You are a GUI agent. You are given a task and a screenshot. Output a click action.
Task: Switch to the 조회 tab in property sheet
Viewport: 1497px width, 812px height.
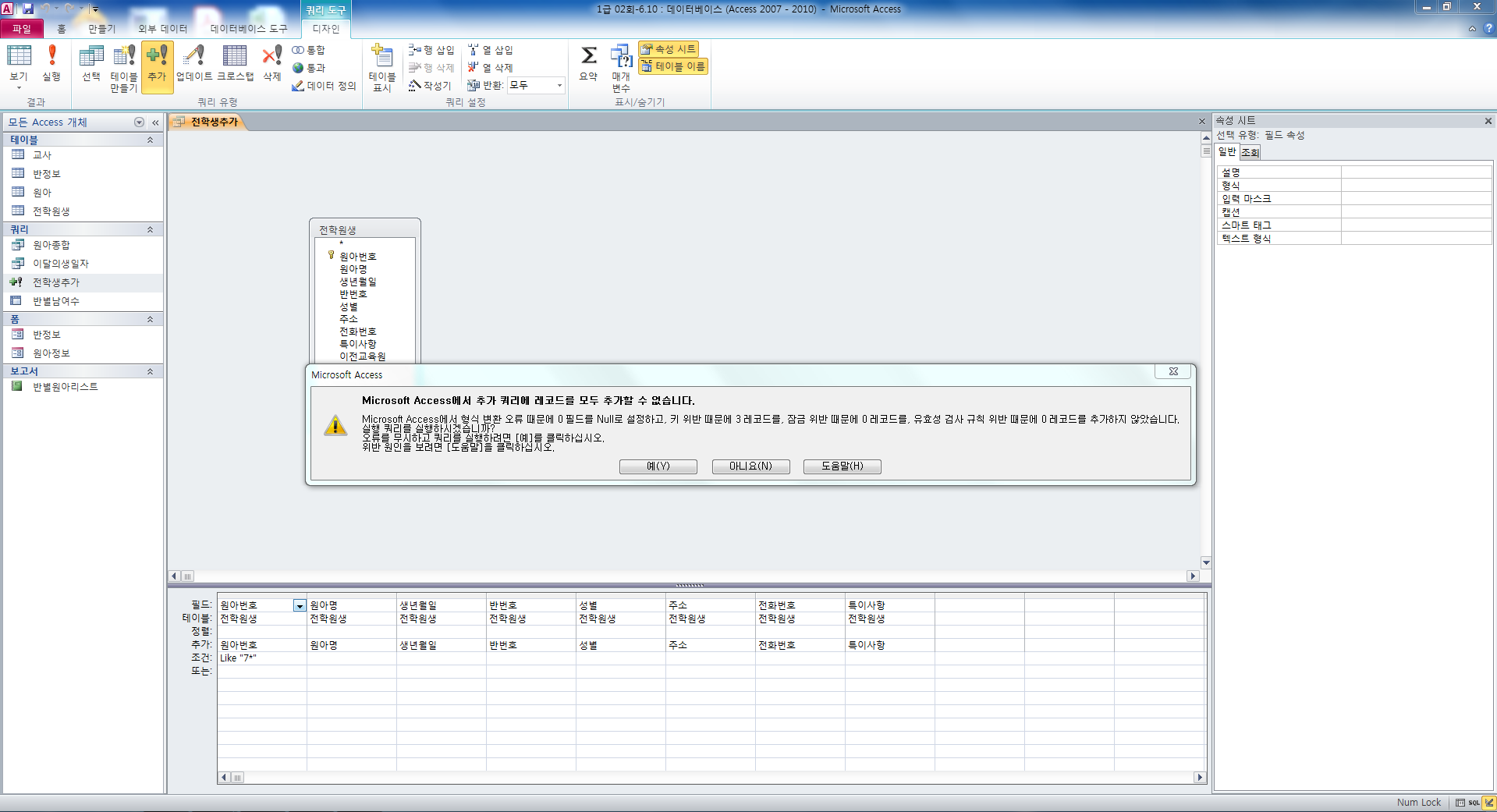pos(1250,152)
